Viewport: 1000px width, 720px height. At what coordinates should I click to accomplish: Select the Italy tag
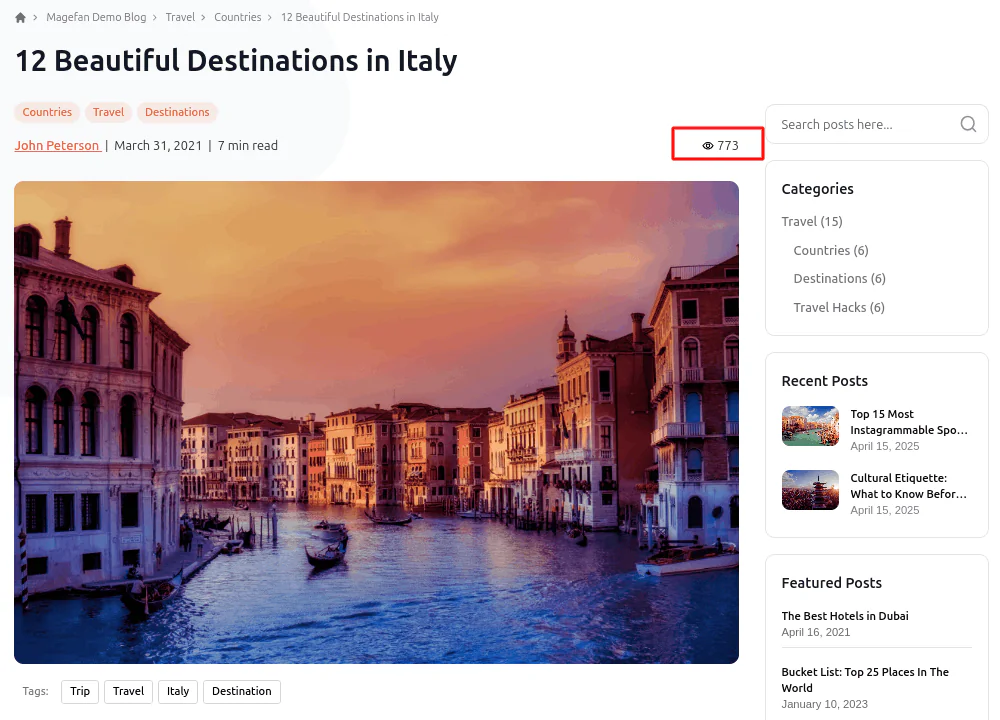tap(178, 691)
